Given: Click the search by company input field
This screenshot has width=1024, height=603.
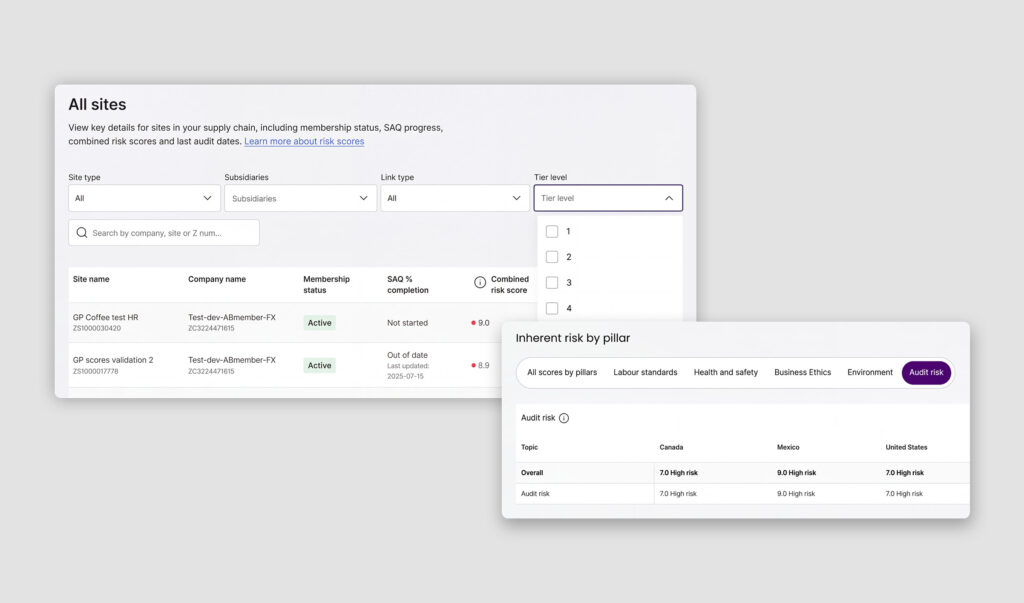Looking at the screenshot, I should point(164,233).
